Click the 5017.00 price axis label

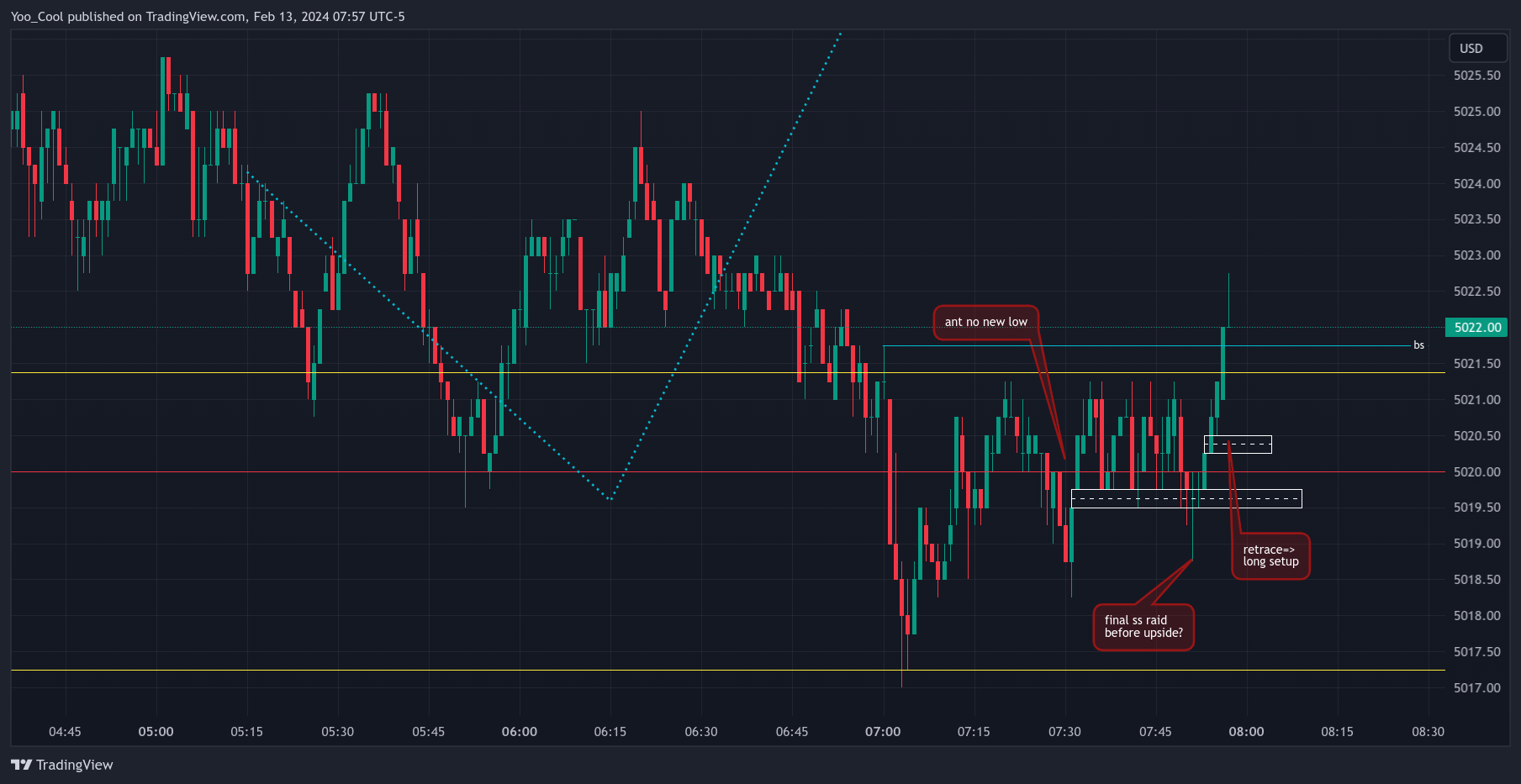pyautogui.click(x=1477, y=688)
